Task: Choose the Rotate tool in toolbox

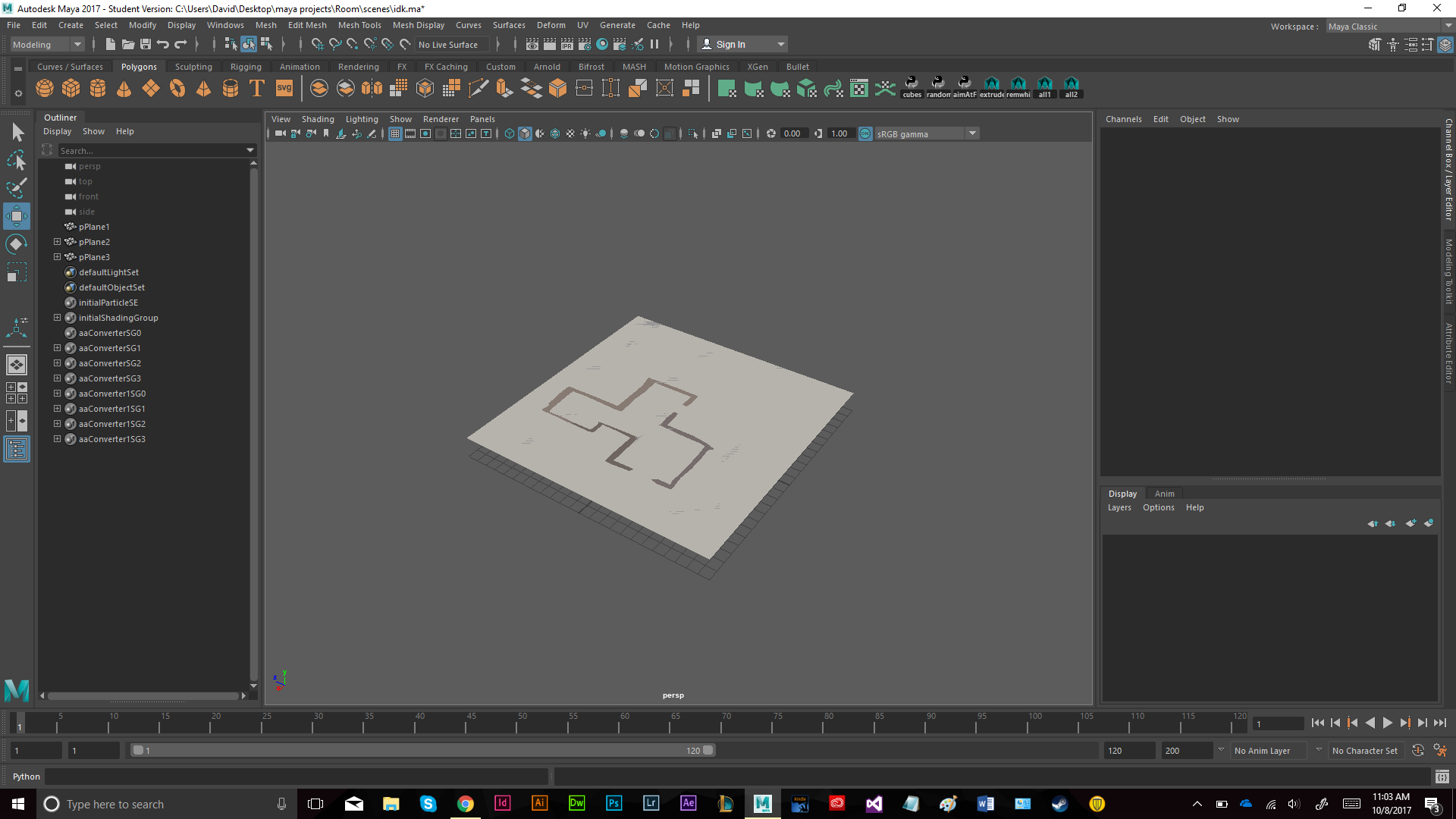Action: (x=16, y=243)
